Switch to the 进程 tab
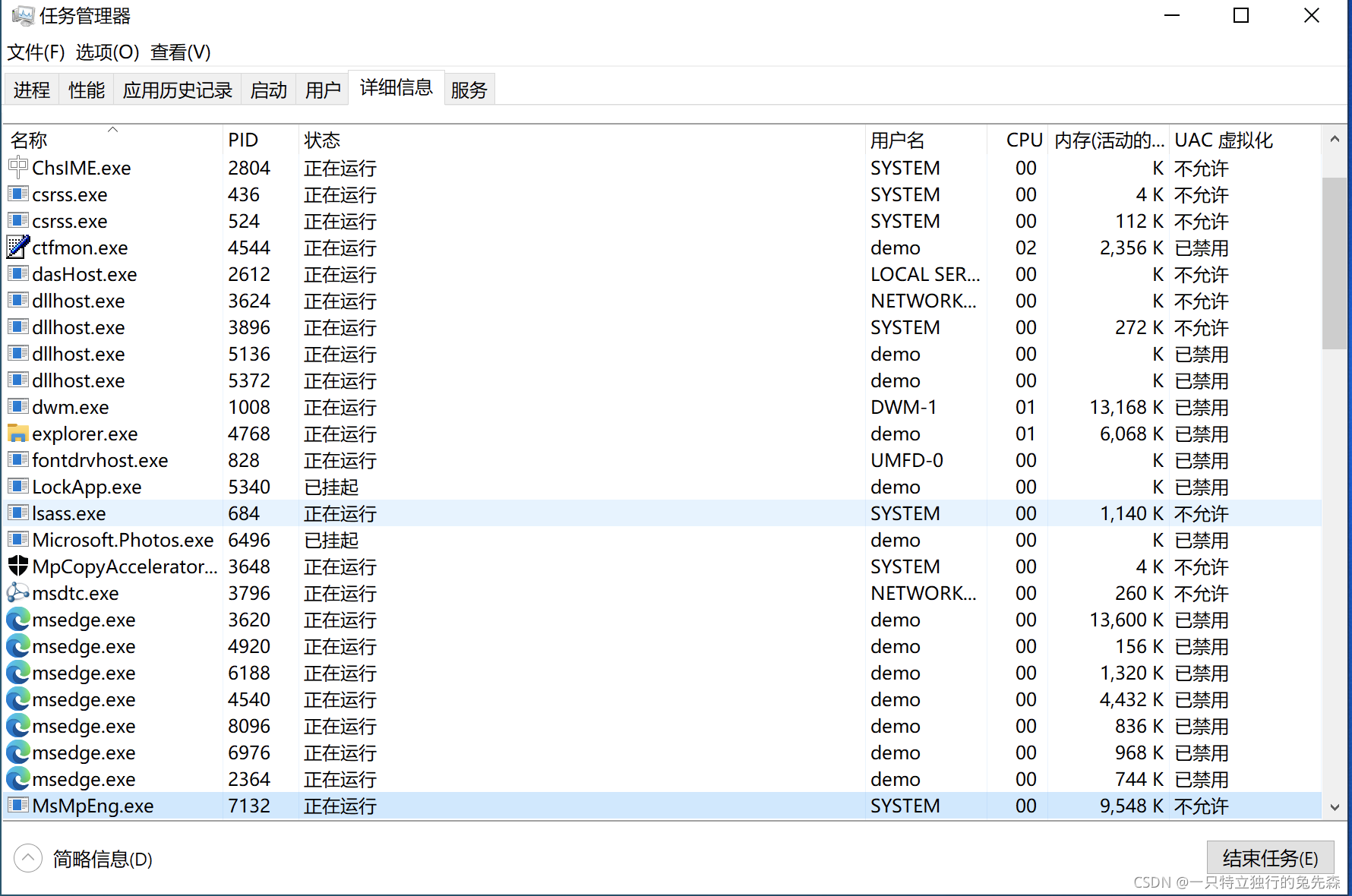1352x896 pixels. click(x=32, y=90)
